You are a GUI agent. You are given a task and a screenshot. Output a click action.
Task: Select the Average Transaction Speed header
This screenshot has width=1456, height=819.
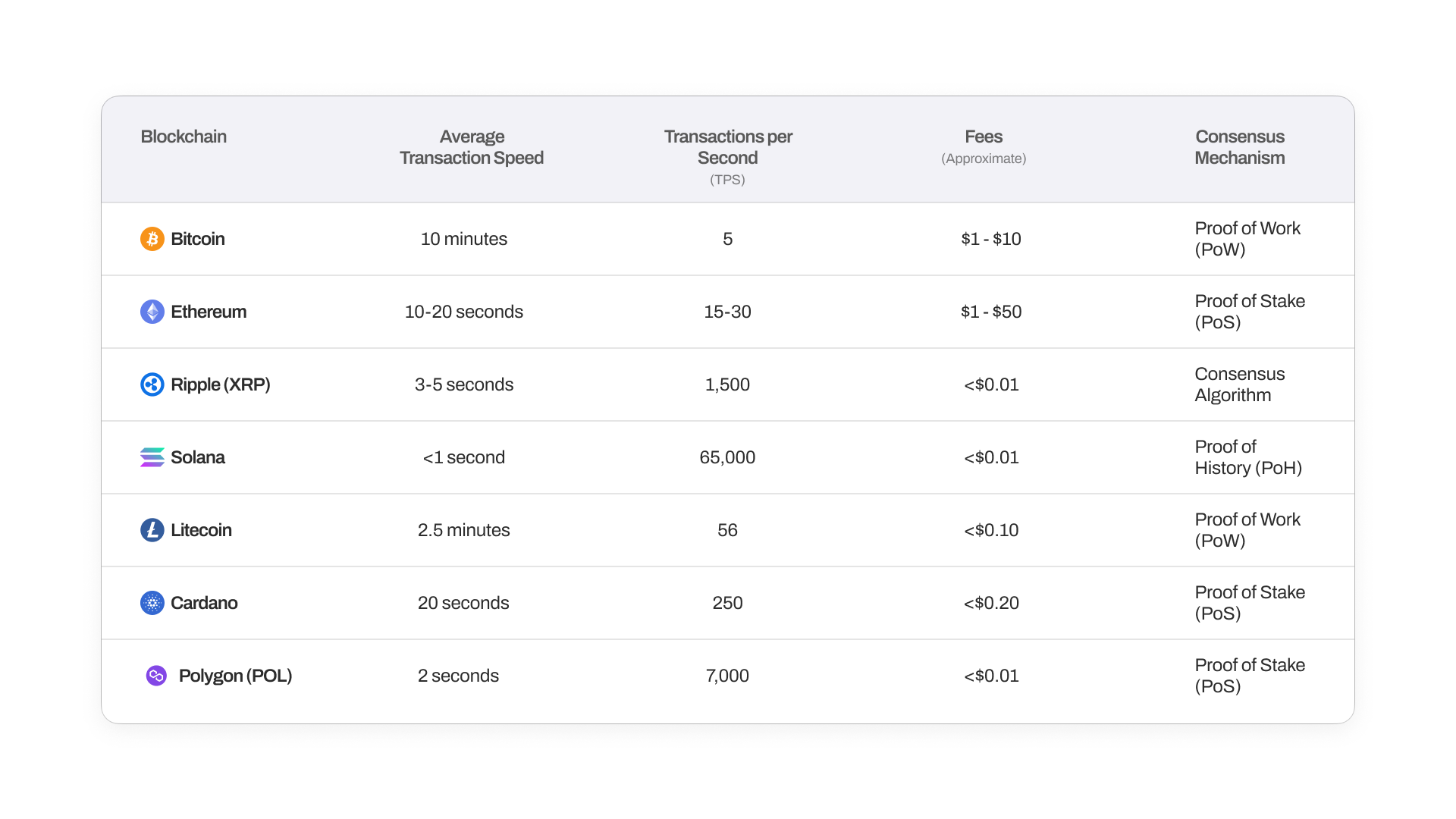tap(472, 147)
